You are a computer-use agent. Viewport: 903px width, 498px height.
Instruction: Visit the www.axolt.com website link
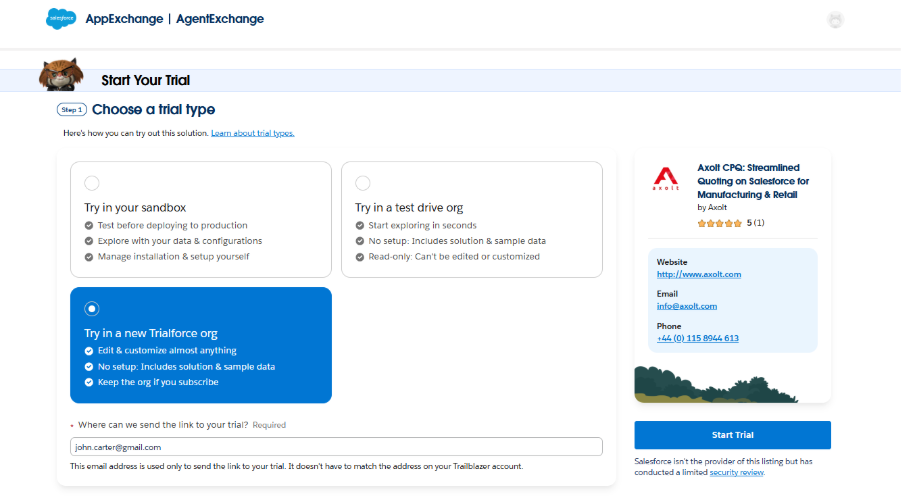pyautogui.click(x=698, y=274)
